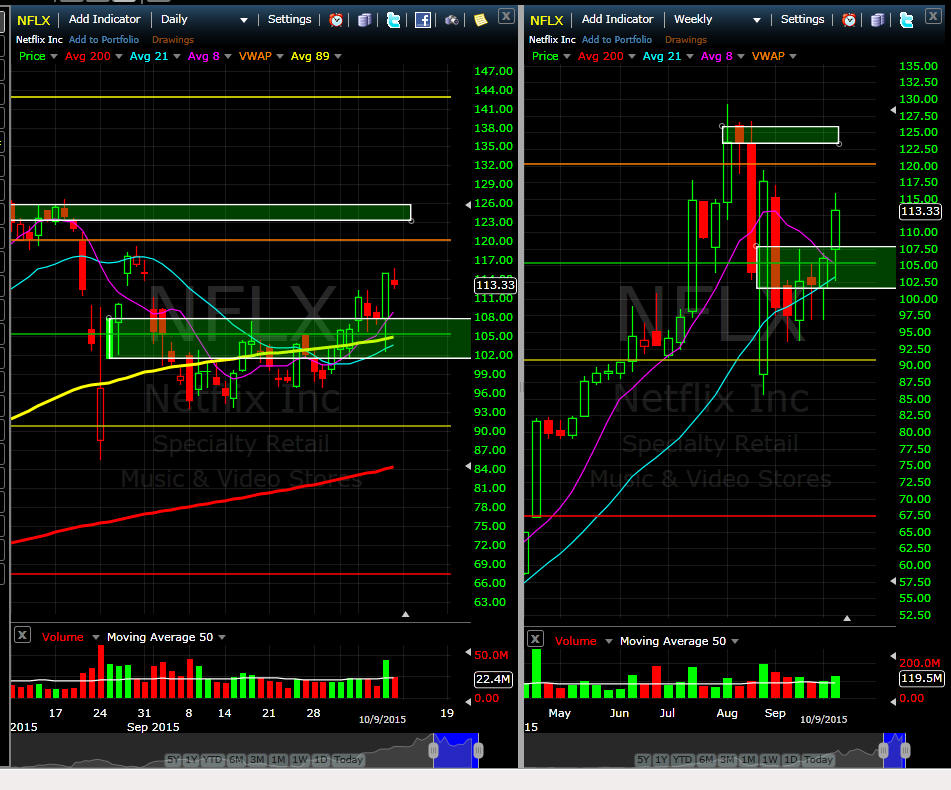Click right range handle of Daily chart navigator
The image size is (951, 790).
478,751
